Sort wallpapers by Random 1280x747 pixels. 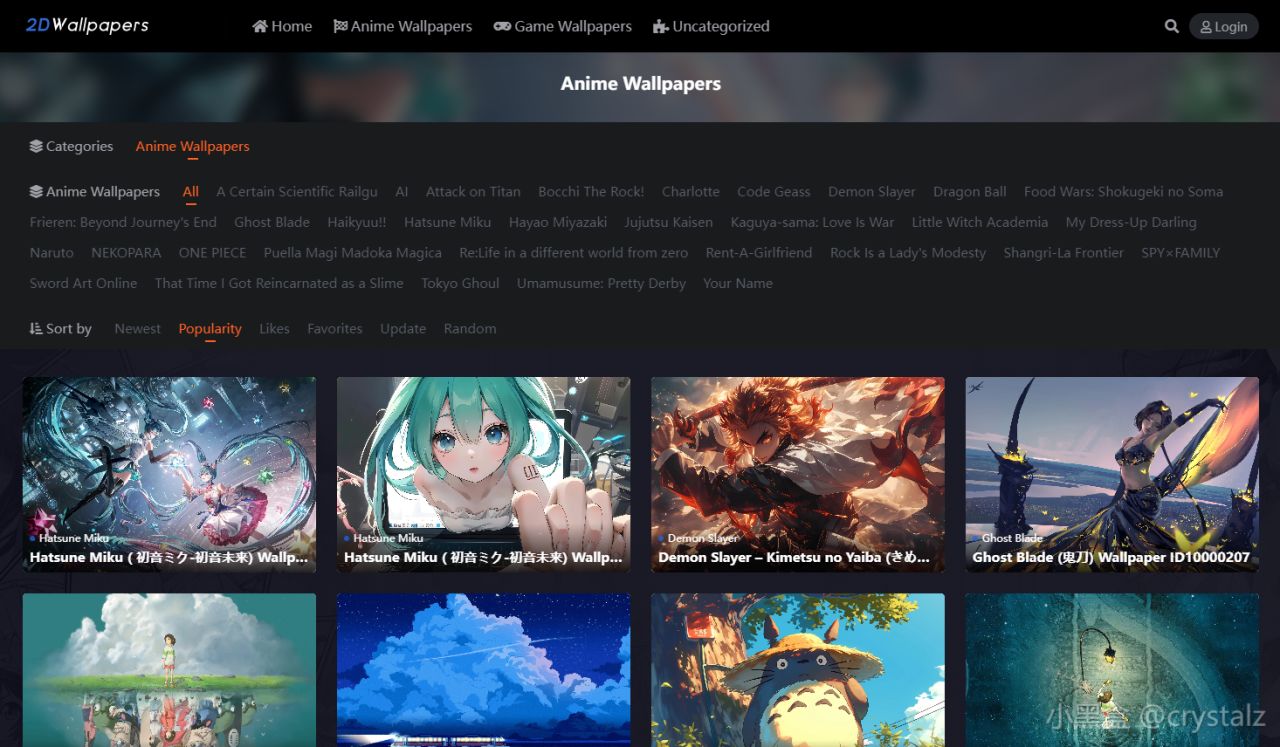470,329
